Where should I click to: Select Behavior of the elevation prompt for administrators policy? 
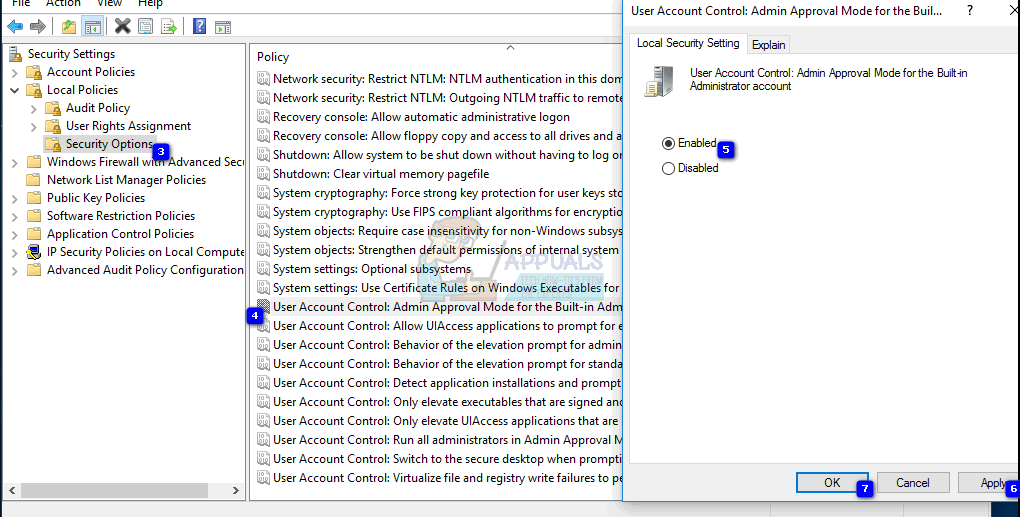pyautogui.click(x=439, y=345)
